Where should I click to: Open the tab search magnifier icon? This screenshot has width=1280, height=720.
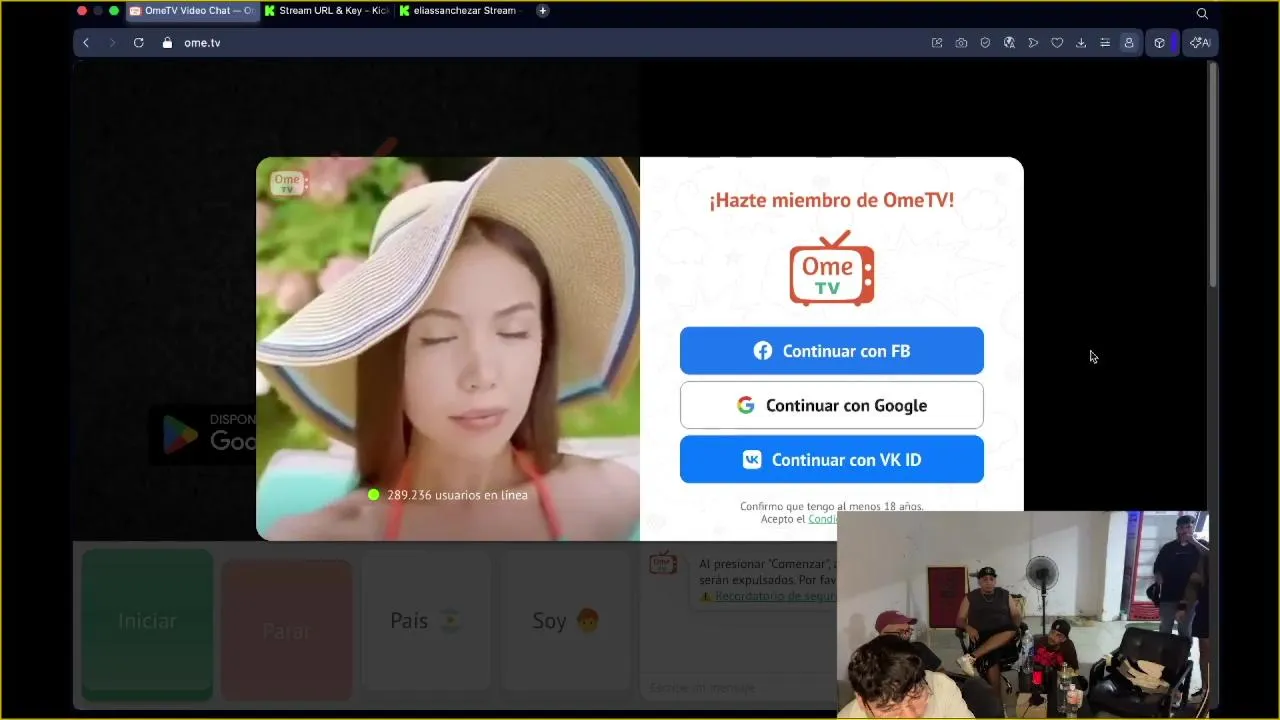(x=1202, y=13)
